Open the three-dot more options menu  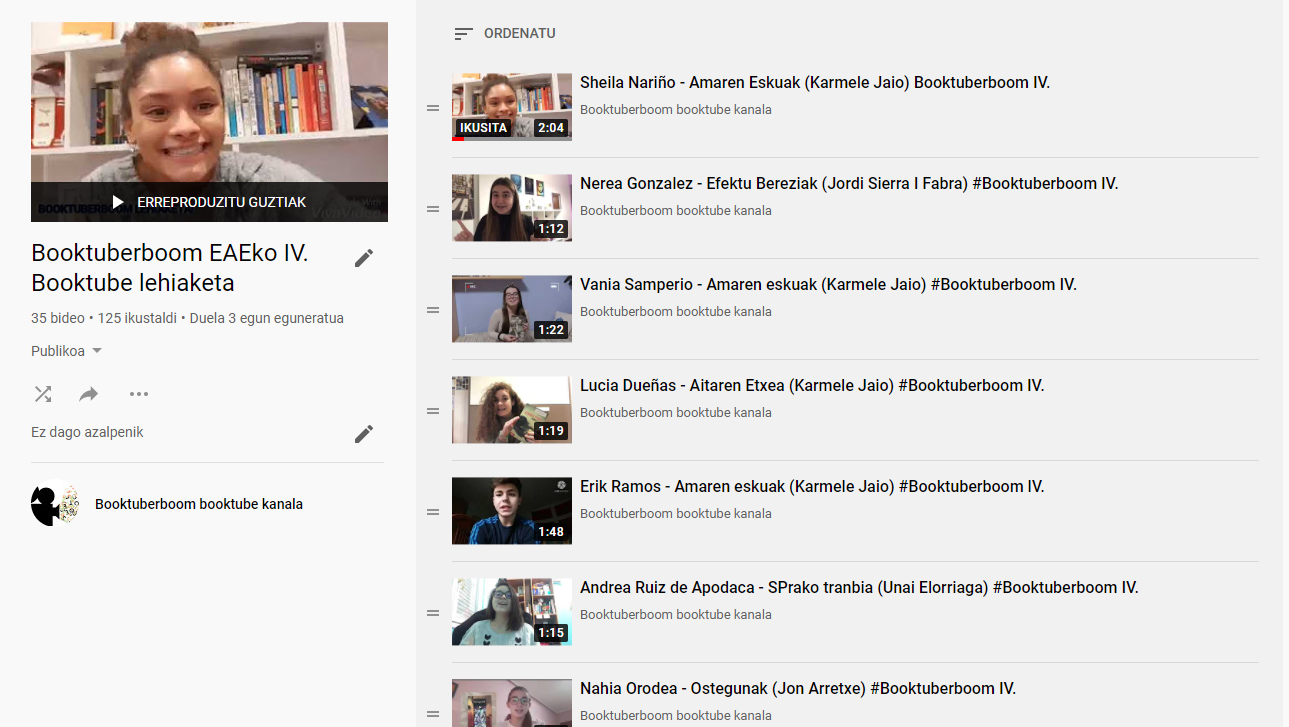click(139, 394)
